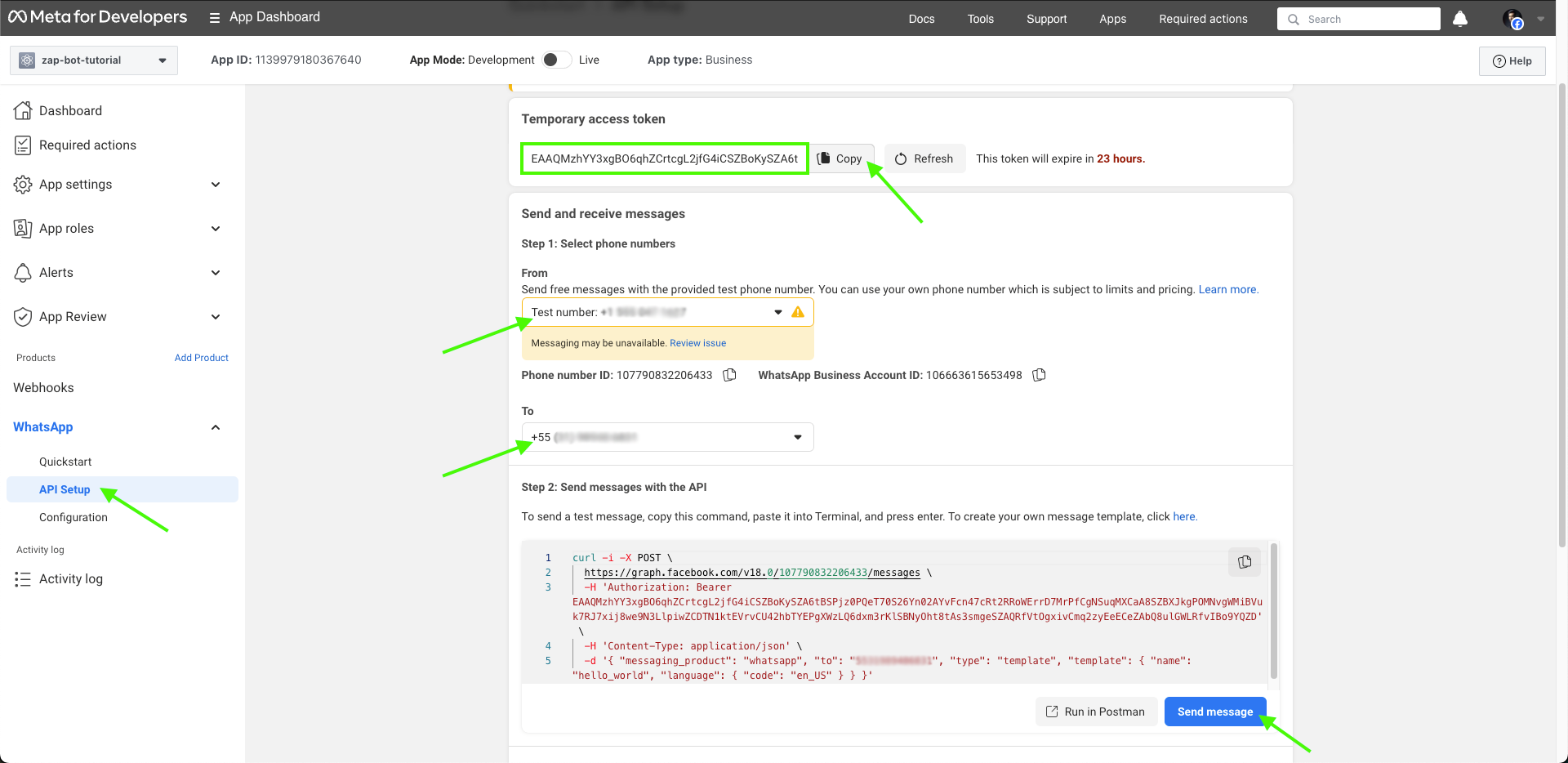This screenshot has width=1568, height=763.
Task: Click the 'here' message template link
Action: [1184, 516]
